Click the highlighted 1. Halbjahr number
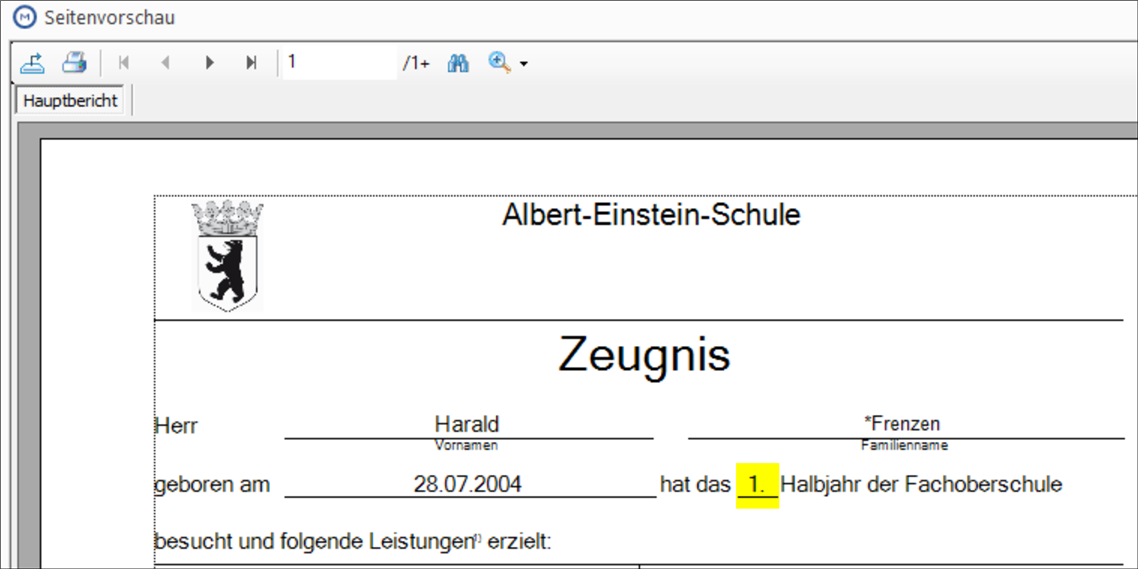1138x569 pixels. (757, 486)
